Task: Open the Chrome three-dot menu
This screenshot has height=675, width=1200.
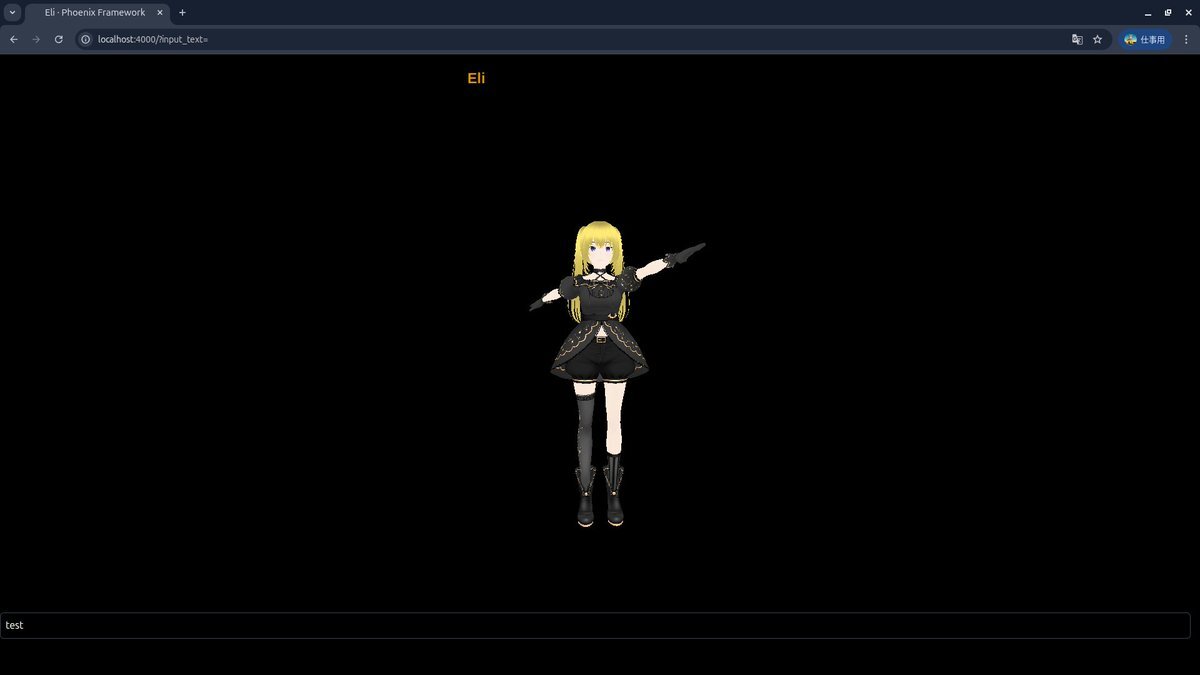Action: pos(1186,39)
